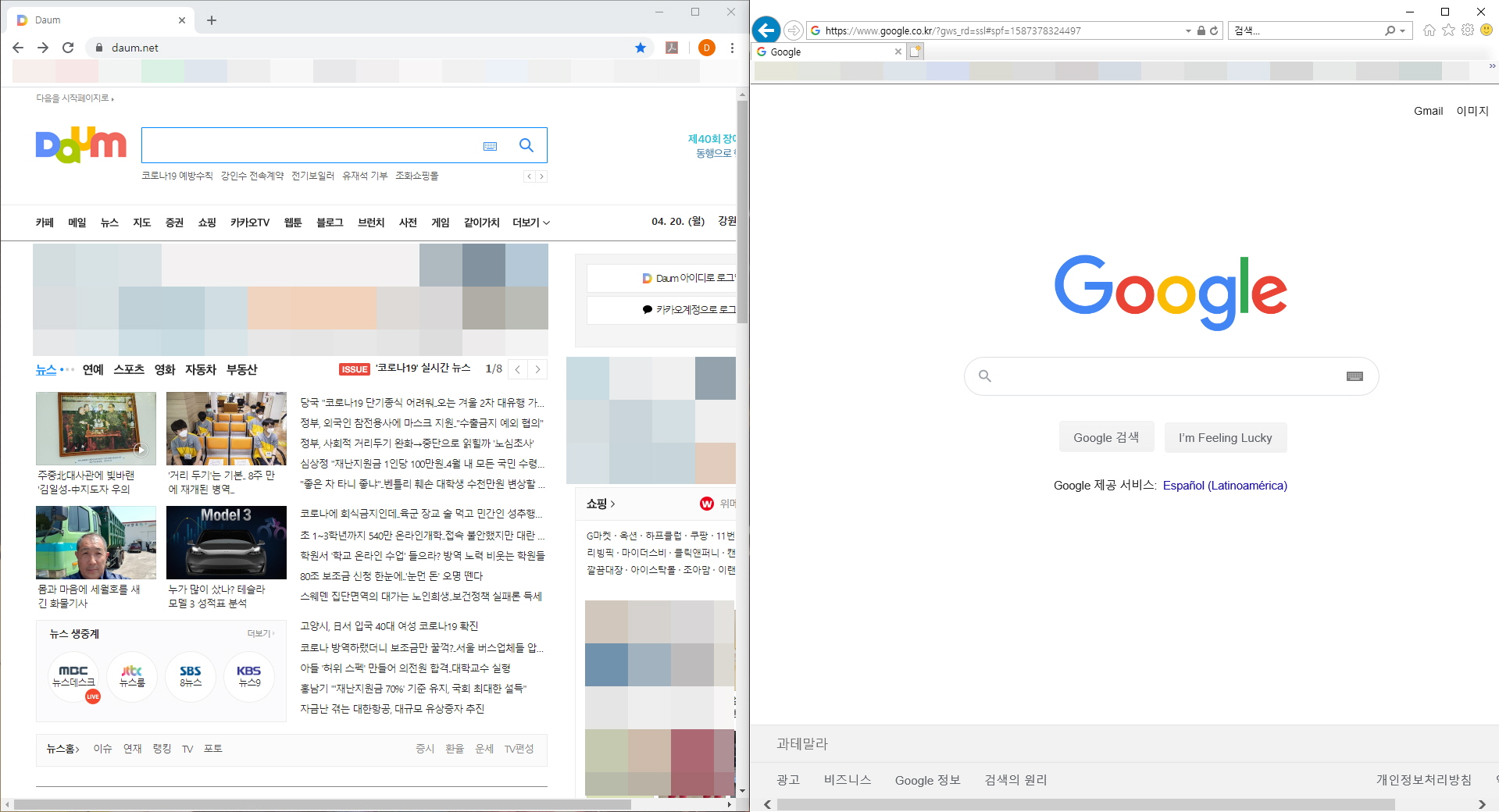Click the IE smiley feedback icon
Image resolution: width=1499 pixels, height=812 pixels.
coord(1487,30)
